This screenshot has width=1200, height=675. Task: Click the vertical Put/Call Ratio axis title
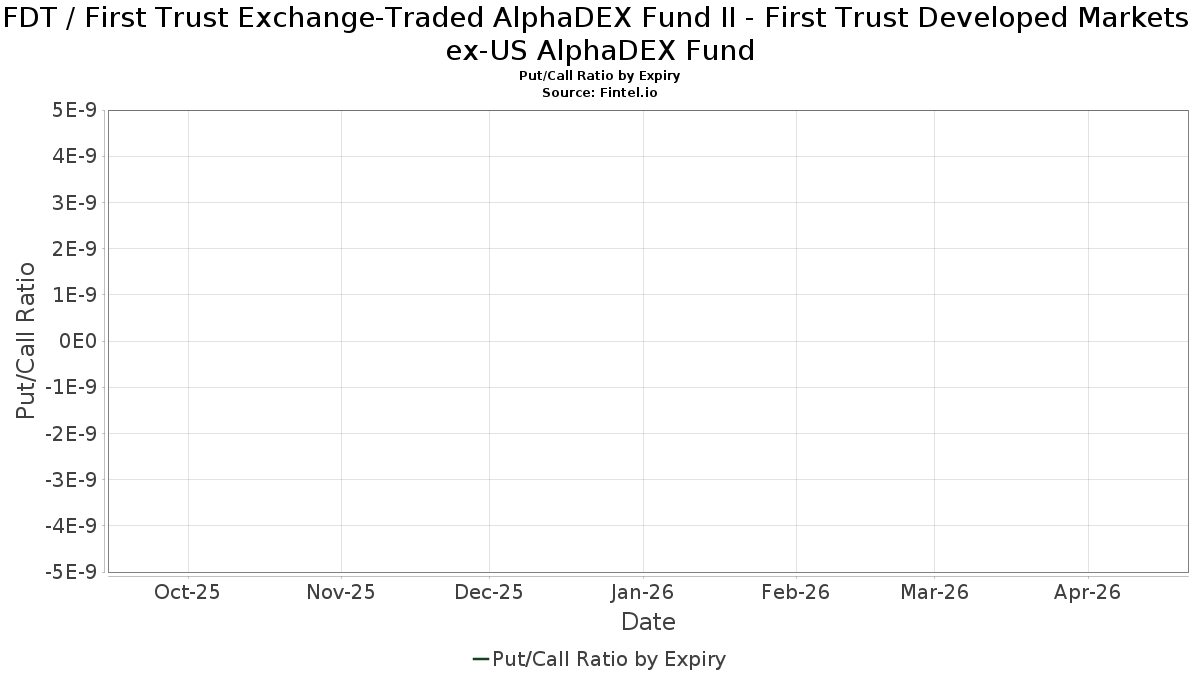point(26,340)
